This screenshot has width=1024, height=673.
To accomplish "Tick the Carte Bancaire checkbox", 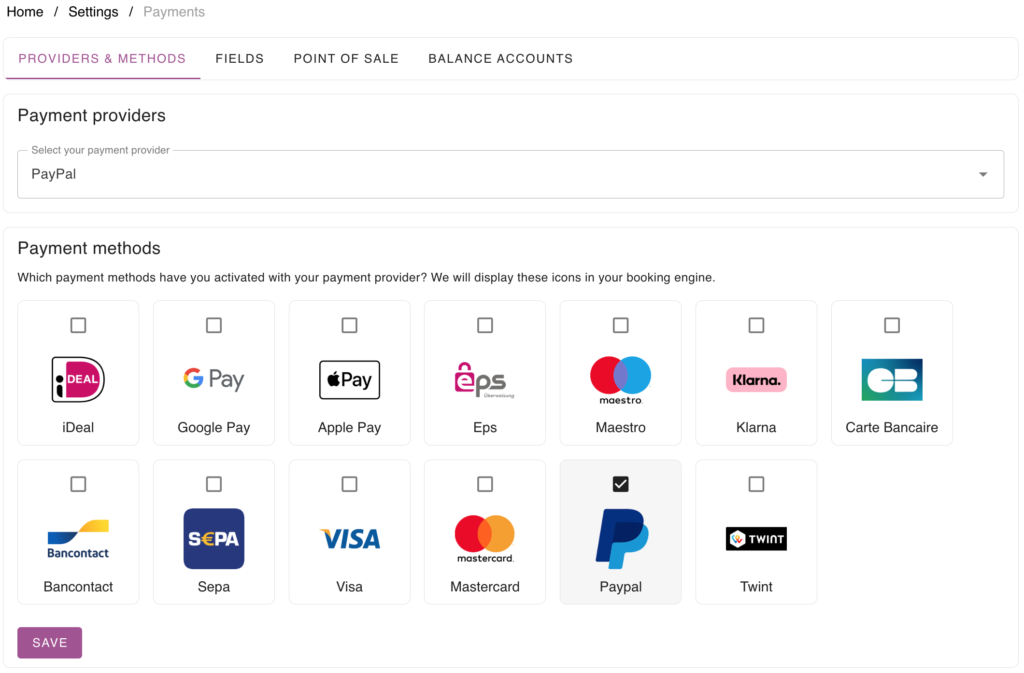I will pyautogui.click(x=892, y=325).
